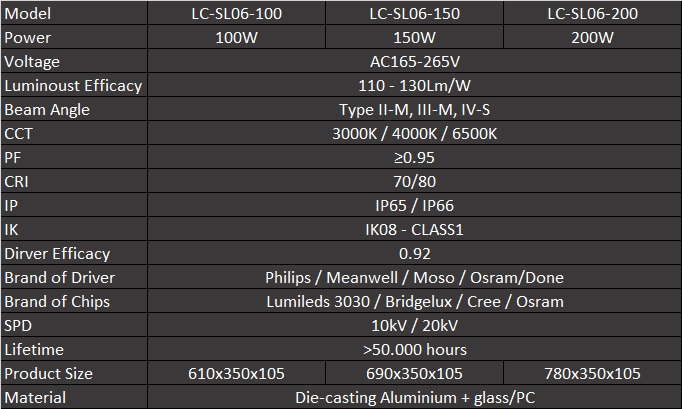Image resolution: width=682 pixels, height=409 pixels.
Task: Click the 200W power value
Action: [592, 38]
